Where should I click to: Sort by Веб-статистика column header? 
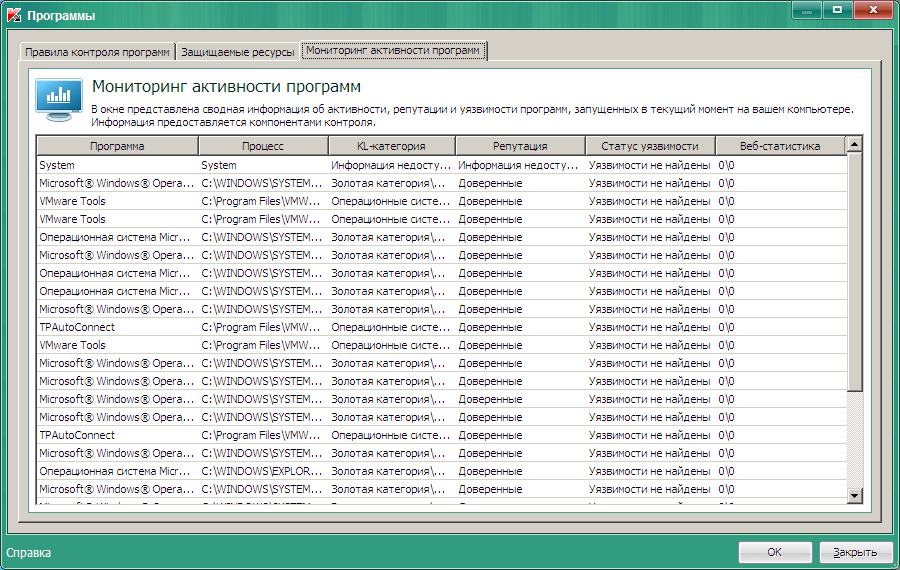[780, 146]
